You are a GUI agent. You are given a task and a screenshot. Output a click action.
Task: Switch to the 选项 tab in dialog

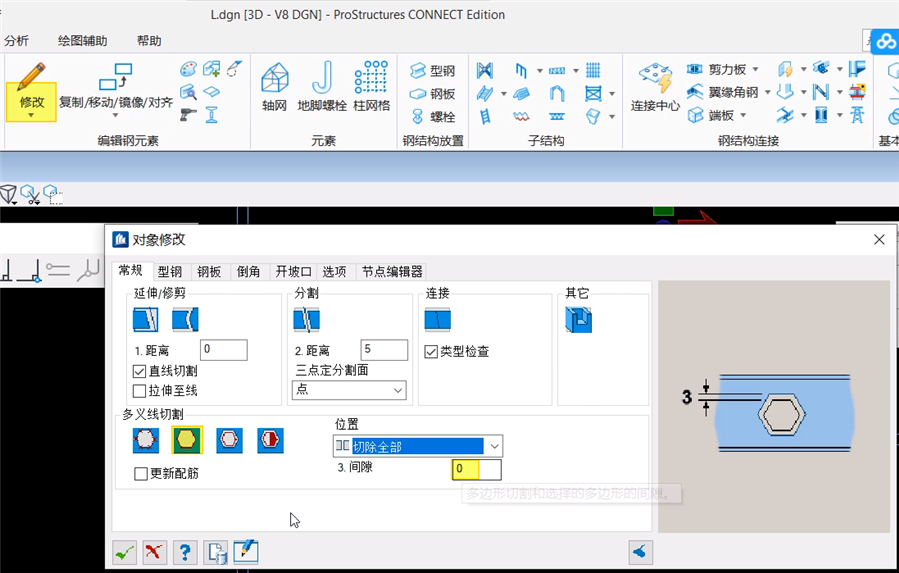[x=334, y=271]
